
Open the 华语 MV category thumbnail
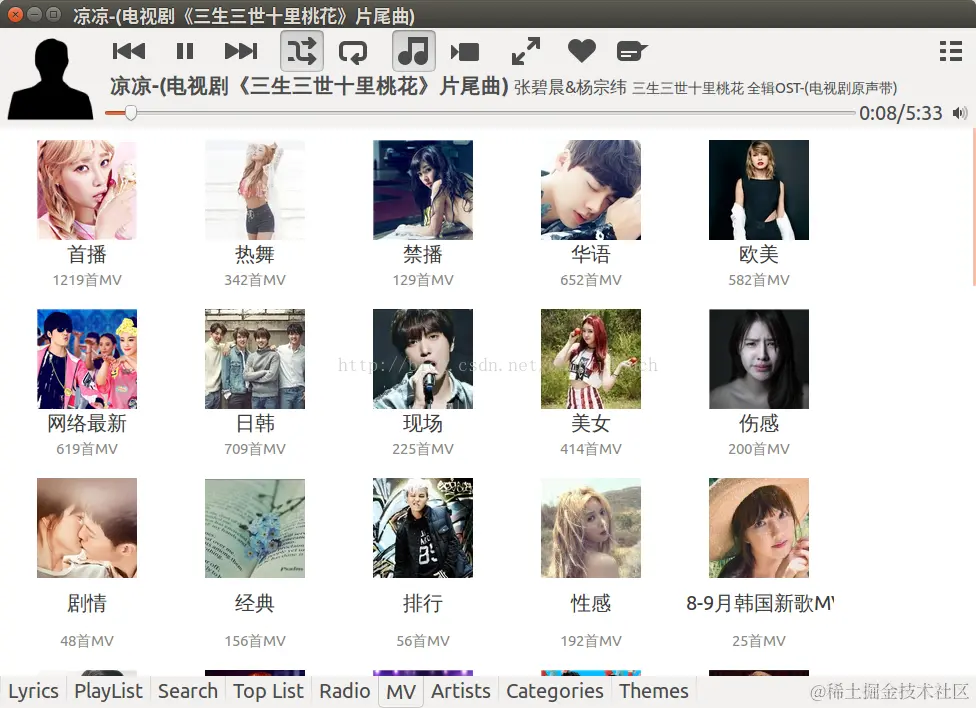(x=591, y=190)
